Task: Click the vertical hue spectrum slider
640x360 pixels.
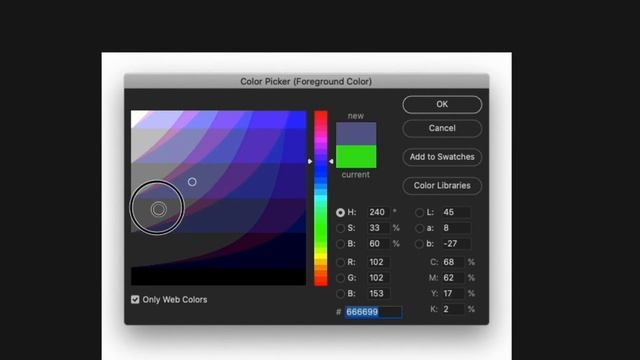Action: (321, 198)
